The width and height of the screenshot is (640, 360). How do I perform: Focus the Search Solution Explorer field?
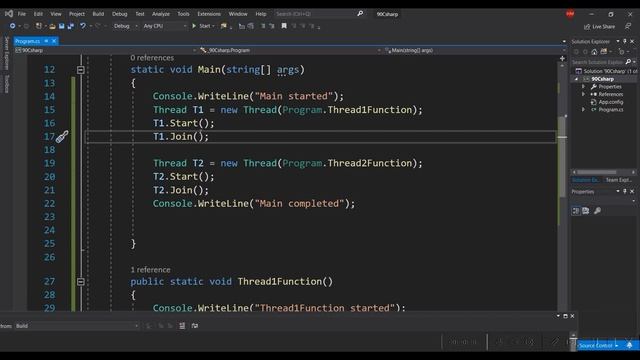point(598,62)
